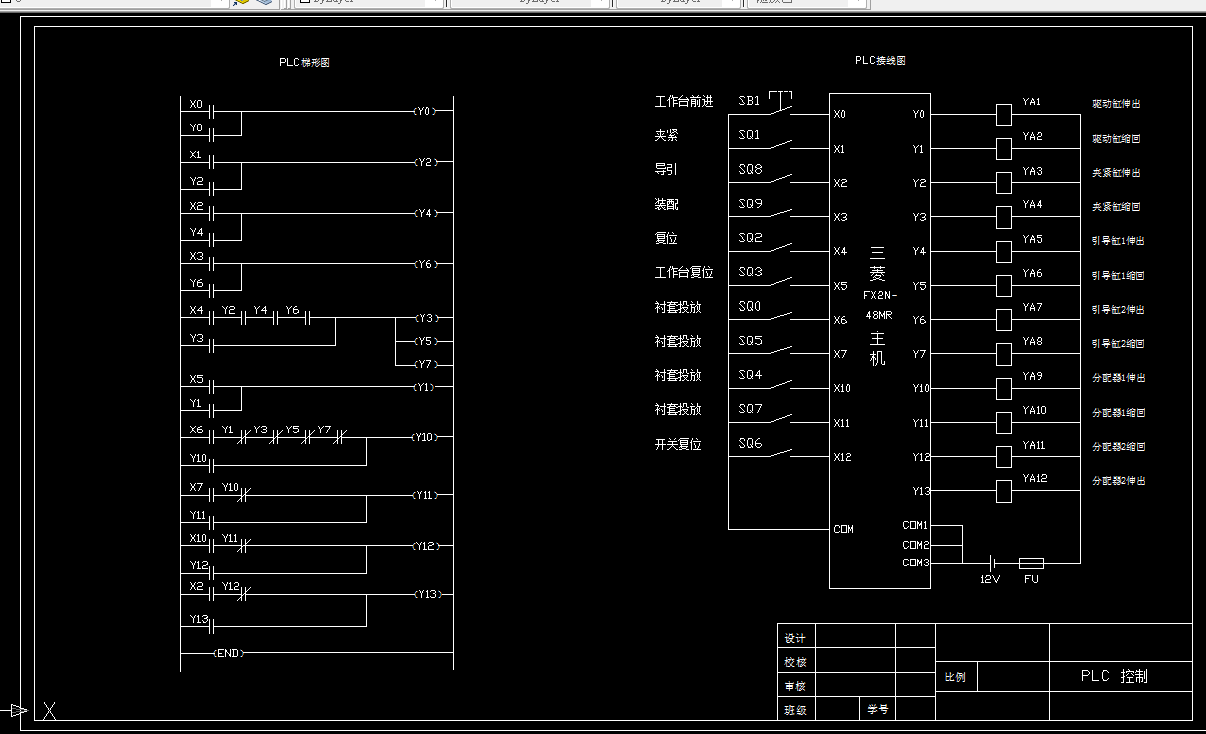The width and height of the screenshot is (1206, 734).
Task: Open the layer list dropdown arrow
Action: click(x=223, y=3)
